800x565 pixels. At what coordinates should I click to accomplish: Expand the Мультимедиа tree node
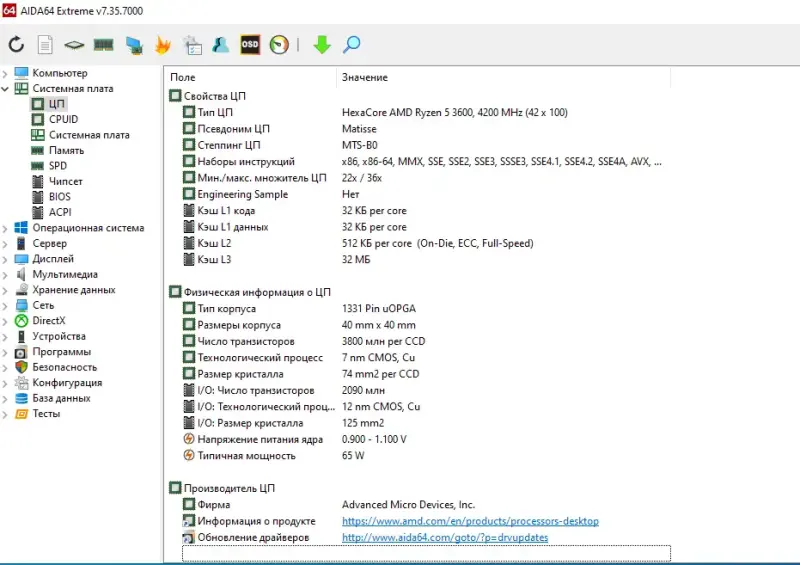pos(5,275)
